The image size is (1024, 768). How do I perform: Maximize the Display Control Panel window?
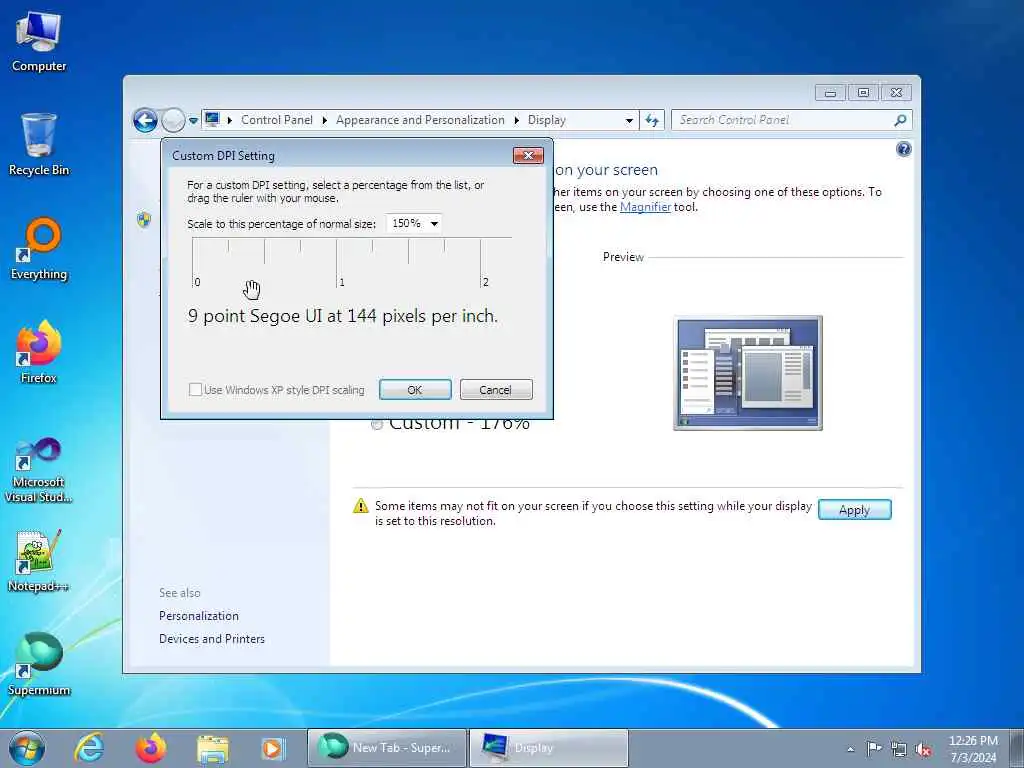(x=863, y=93)
